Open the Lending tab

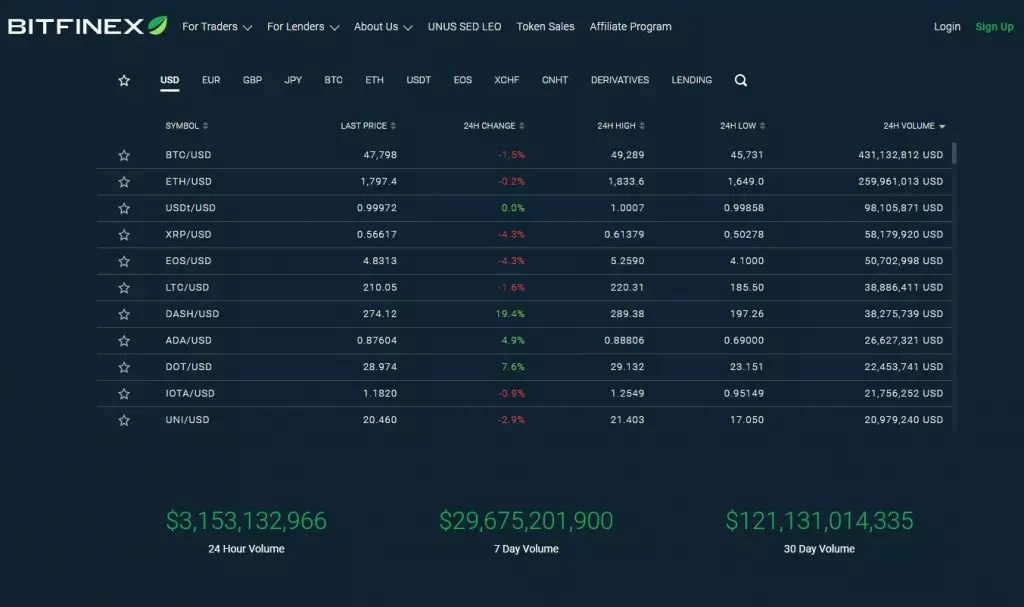coord(692,80)
